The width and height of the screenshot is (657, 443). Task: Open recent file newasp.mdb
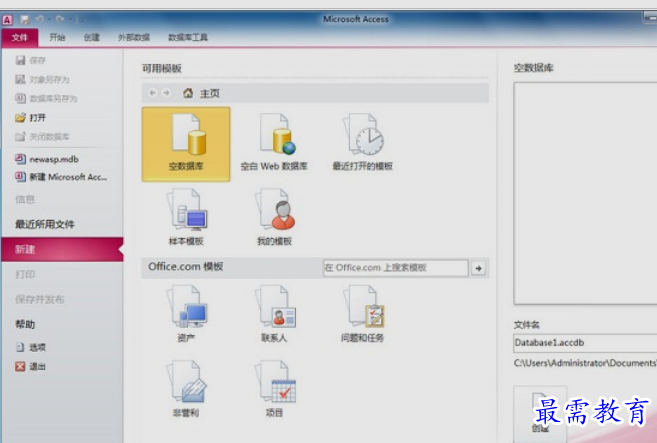click(x=47, y=159)
